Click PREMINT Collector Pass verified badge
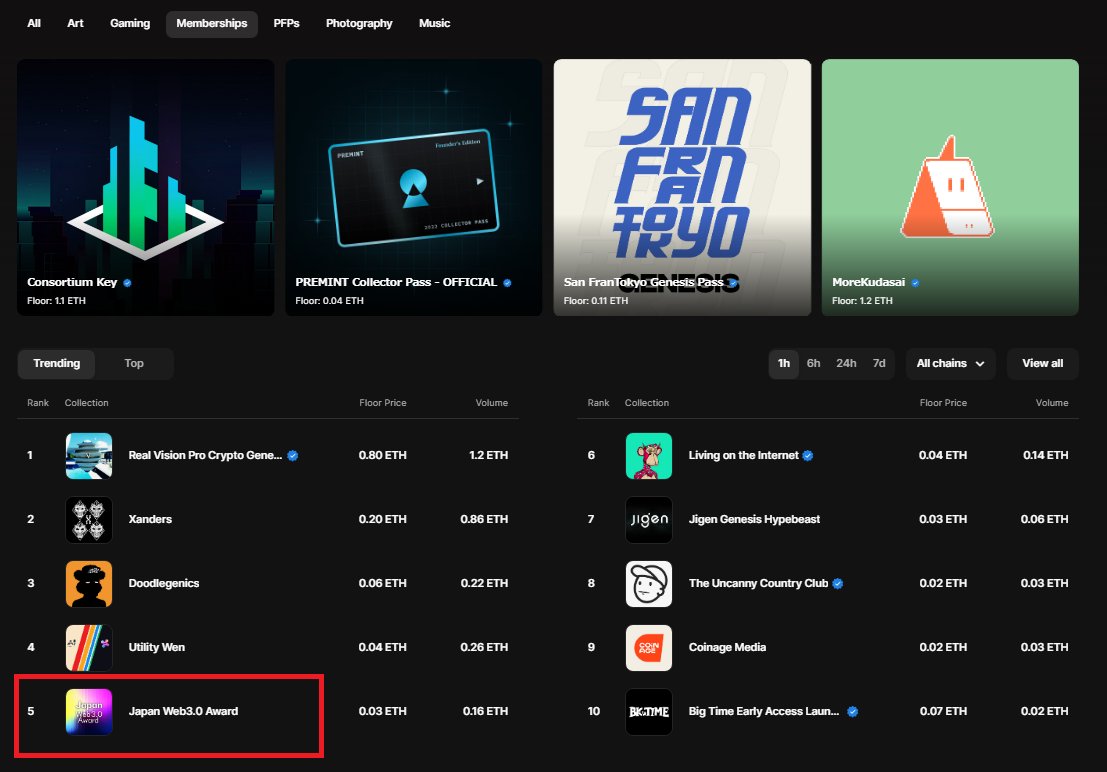Viewport: 1107px width, 772px height. click(x=507, y=283)
